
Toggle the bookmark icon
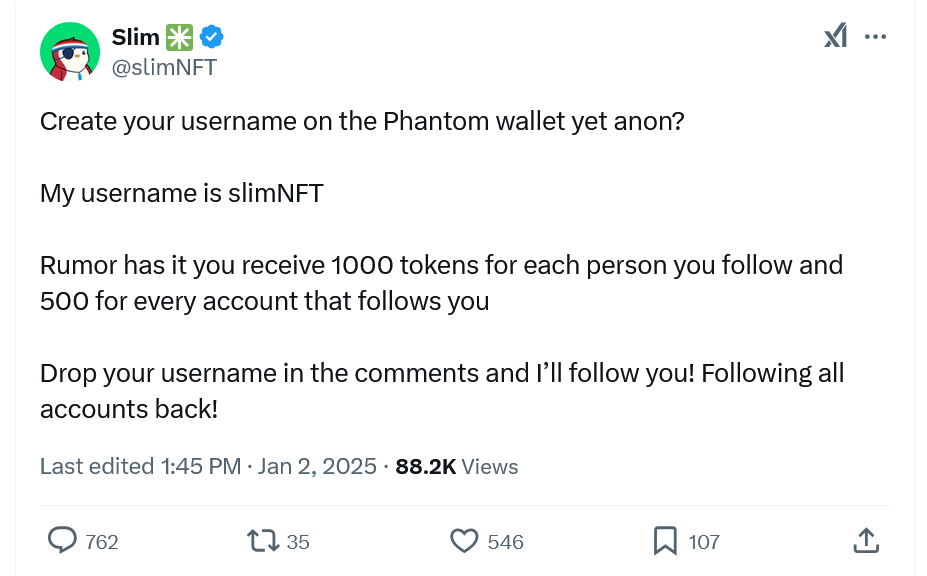click(x=665, y=541)
